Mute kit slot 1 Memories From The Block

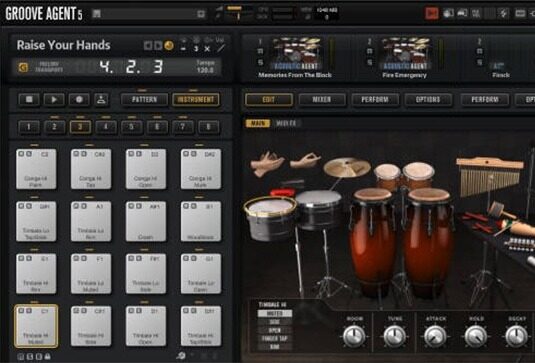(x=260, y=52)
